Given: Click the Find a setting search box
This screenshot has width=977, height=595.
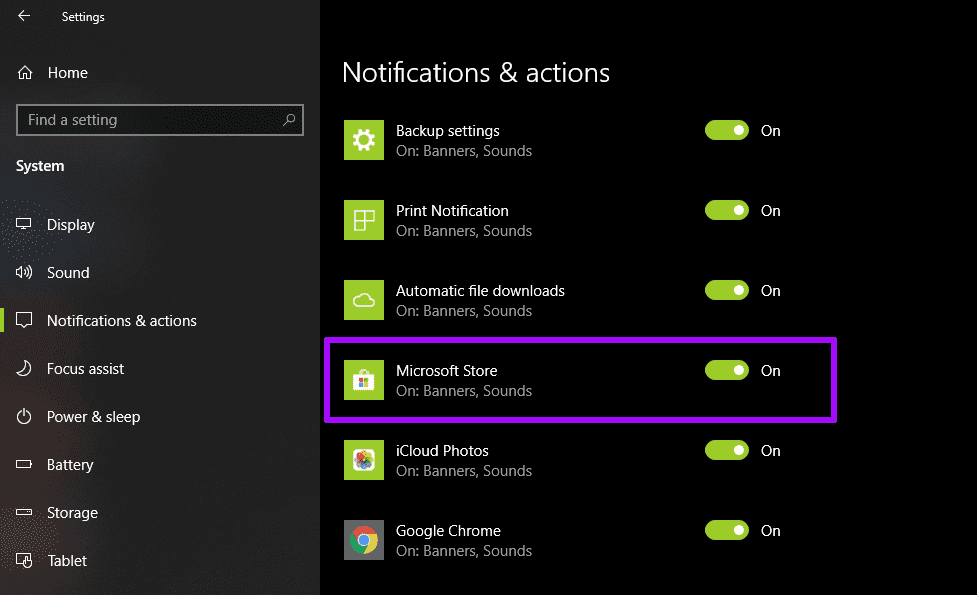Looking at the screenshot, I should point(160,120).
